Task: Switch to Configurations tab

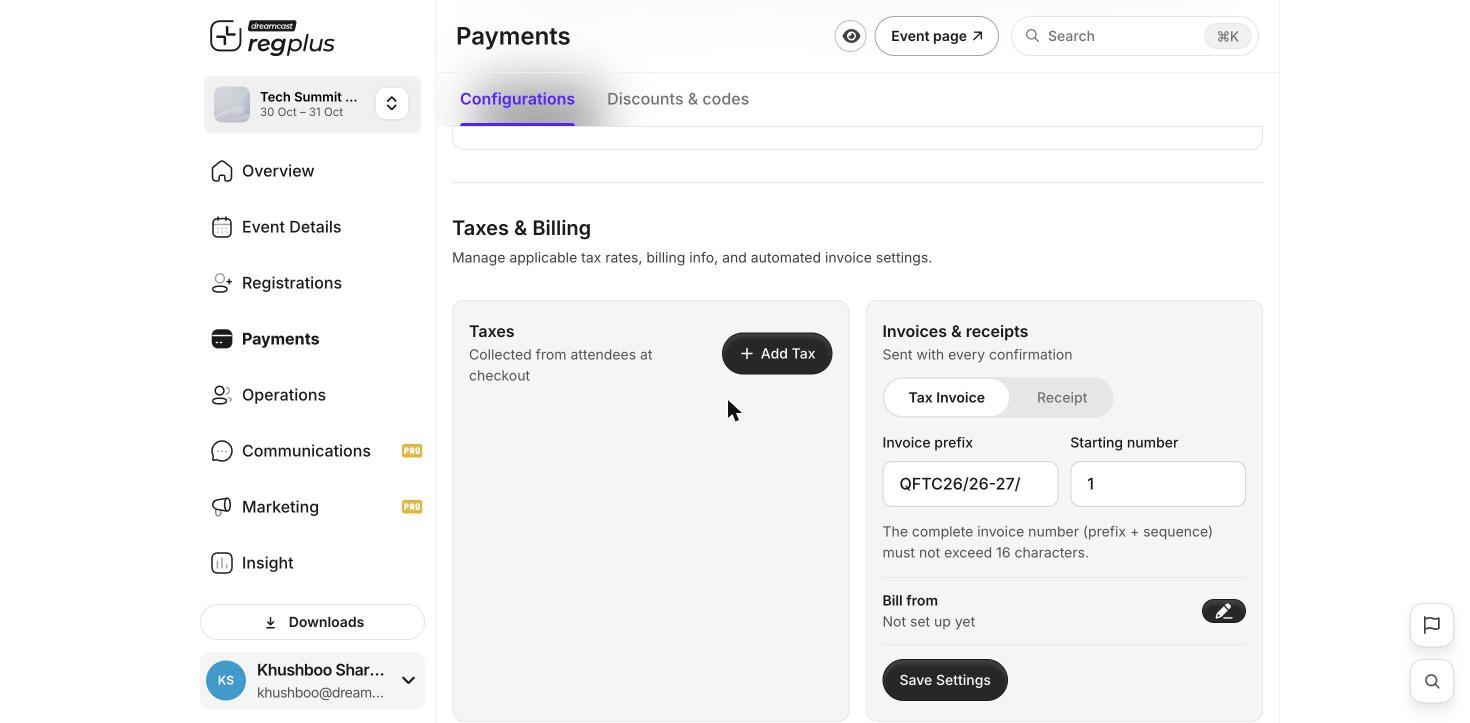Action: coord(517,99)
